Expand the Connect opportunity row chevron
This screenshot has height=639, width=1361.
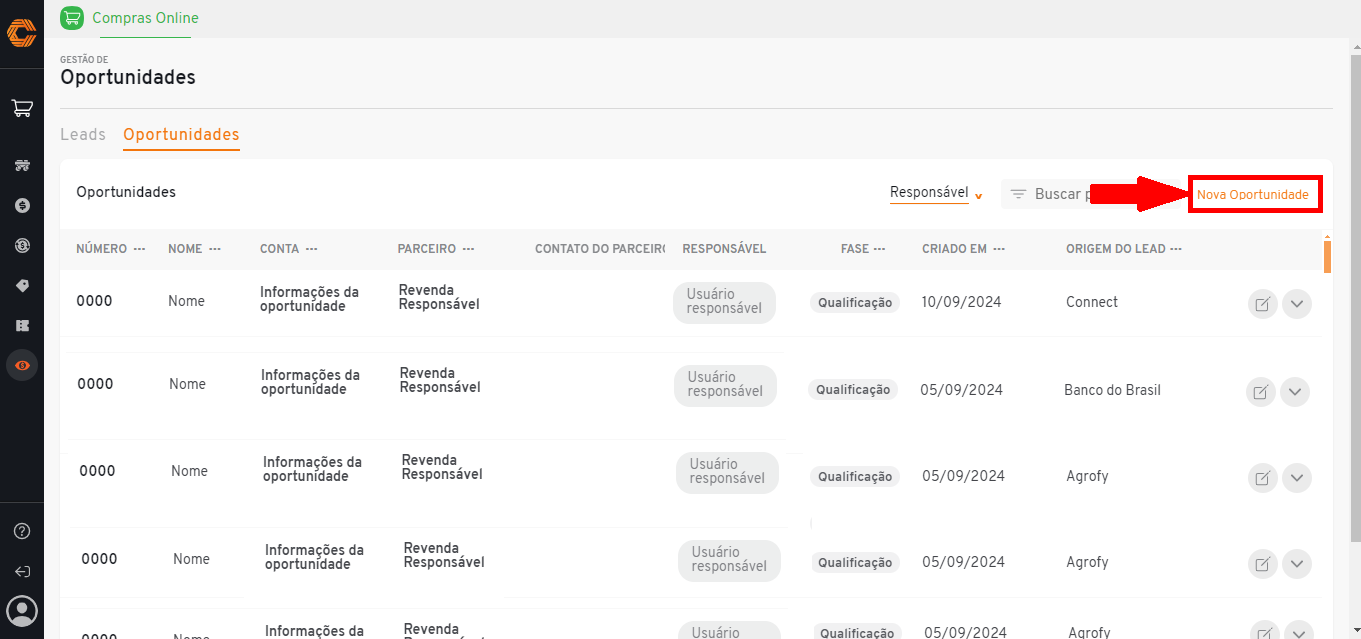tap(1296, 304)
